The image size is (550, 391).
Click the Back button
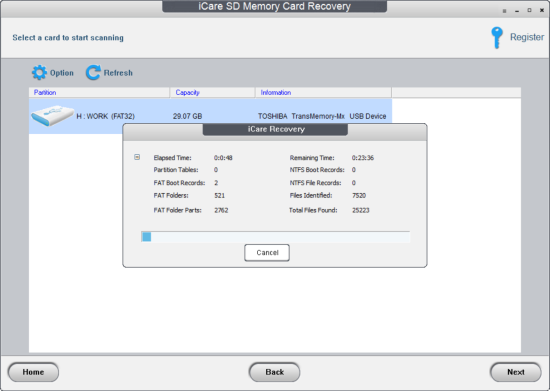pyautogui.click(x=274, y=372)
